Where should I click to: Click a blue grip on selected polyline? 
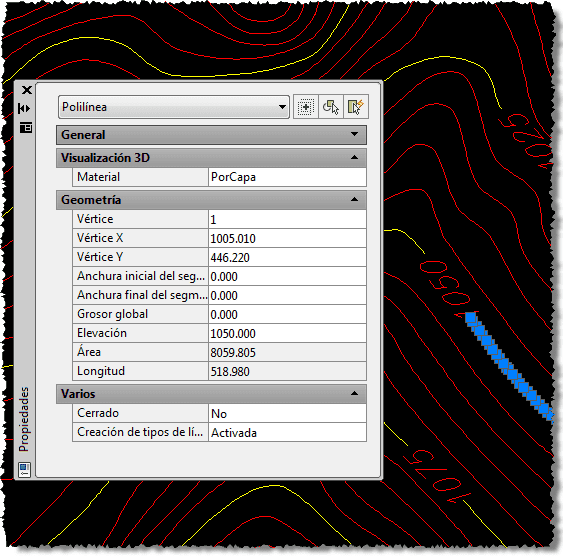point(471,317)
